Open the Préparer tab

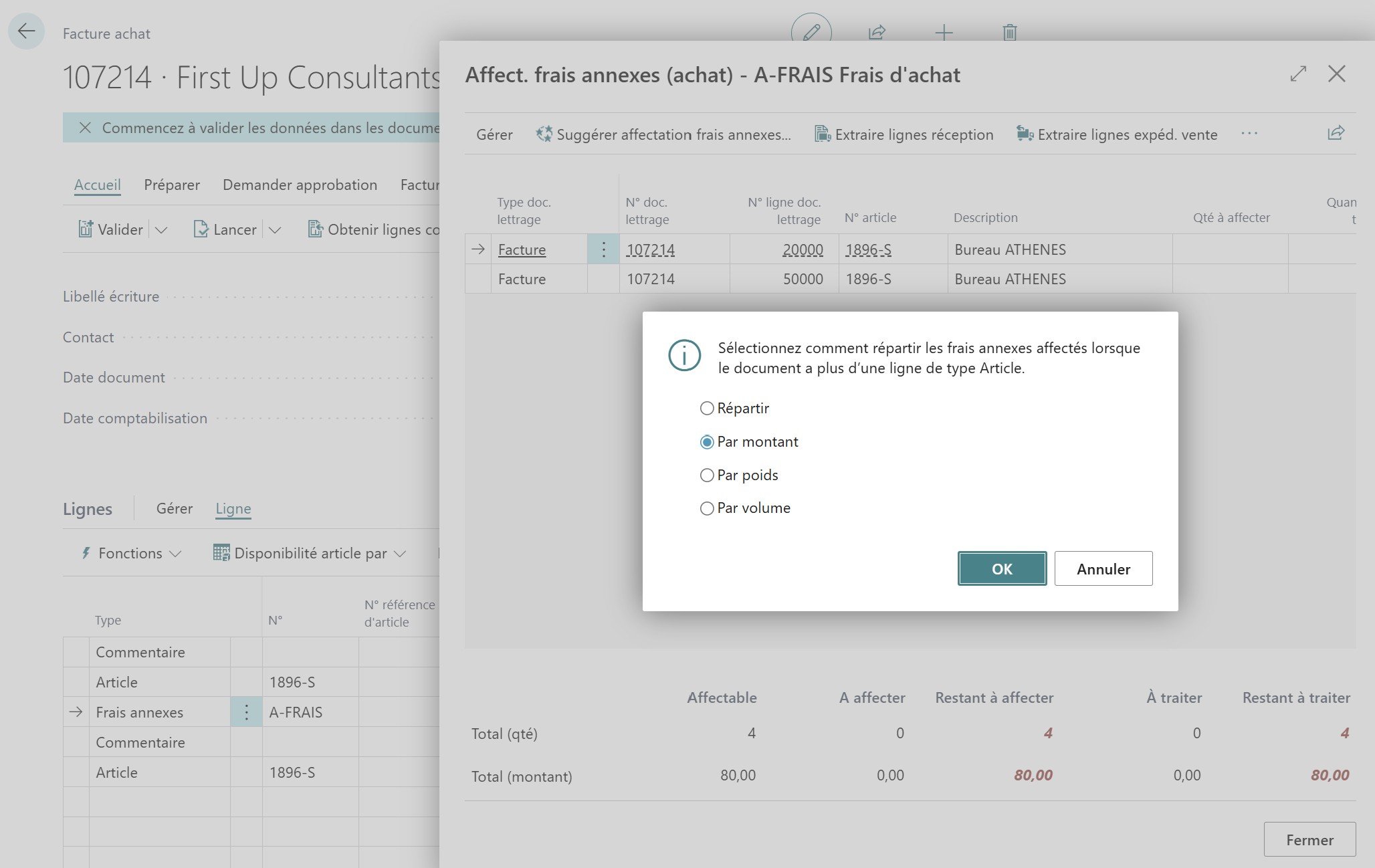[172, 185]
